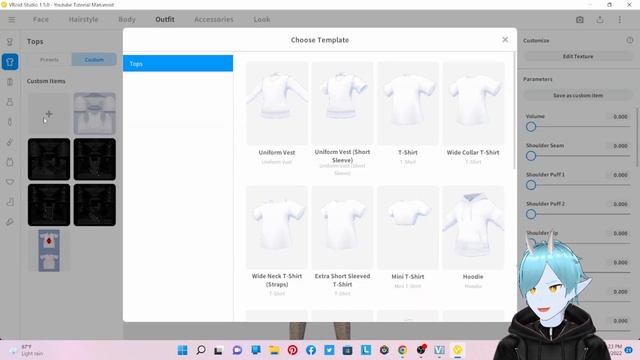Open Windows Start button on taskbar
Image resolution: width=640 pixels, height=360 pixels.
click(x=182, y=350)
